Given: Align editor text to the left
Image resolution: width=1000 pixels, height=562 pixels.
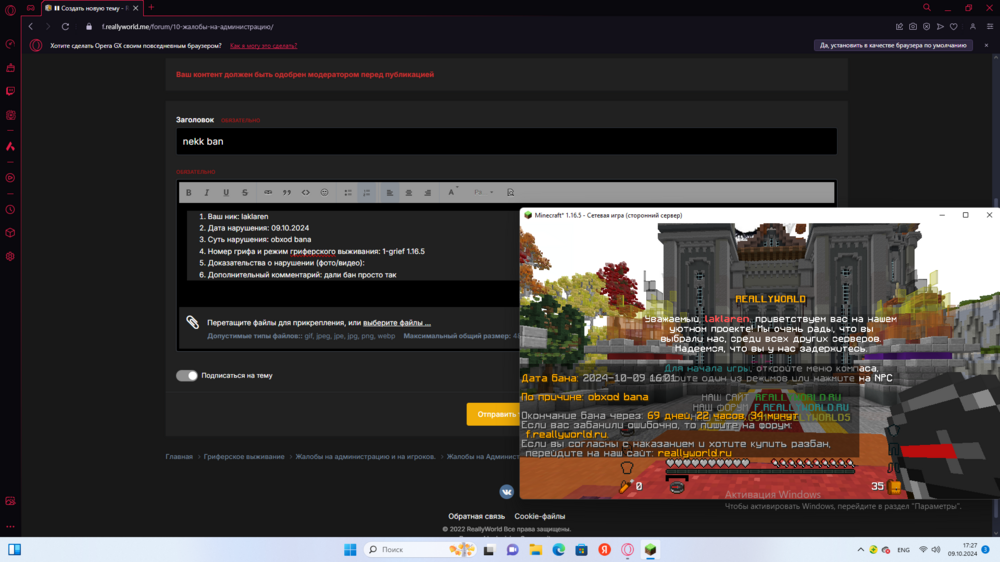Looking at the screenshot, I should 390,192.
